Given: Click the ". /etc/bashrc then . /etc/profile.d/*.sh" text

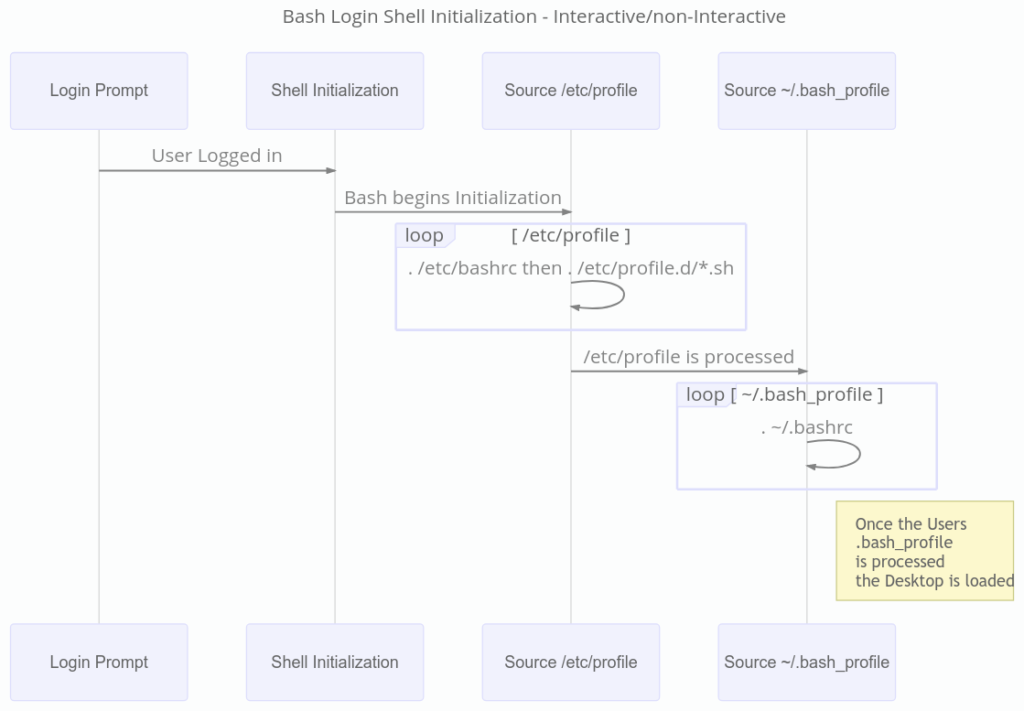Looking at the screenshot, I should pos(571,268).
